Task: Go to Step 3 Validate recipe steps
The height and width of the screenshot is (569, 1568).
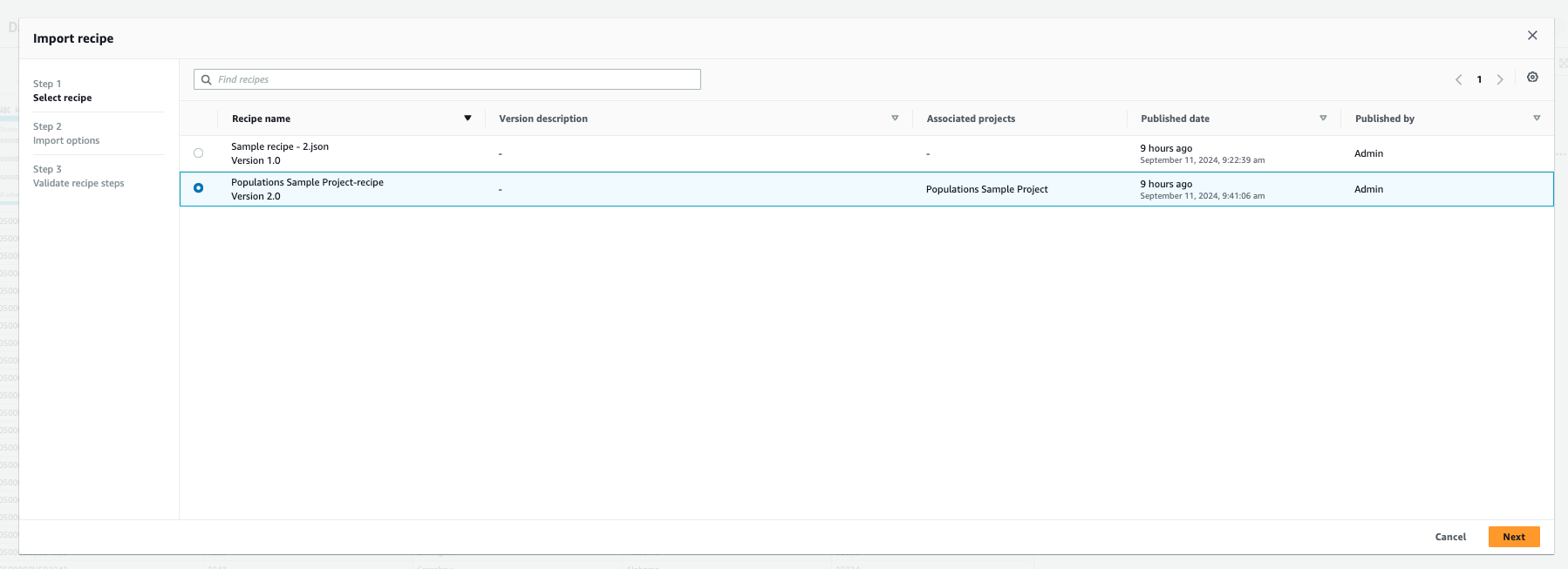Action: [x=78, y=183]
